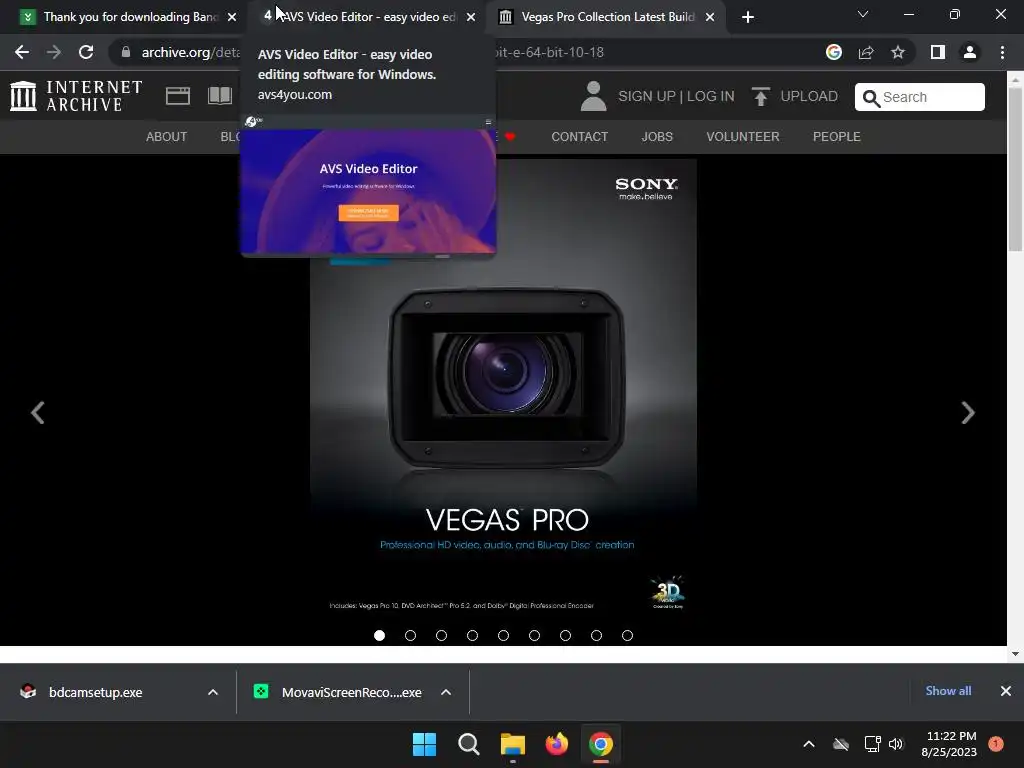Open the VOLUNTEER menu item
Image resolution: width=1024 pixels, height=768 pixels.
(743, 136)
